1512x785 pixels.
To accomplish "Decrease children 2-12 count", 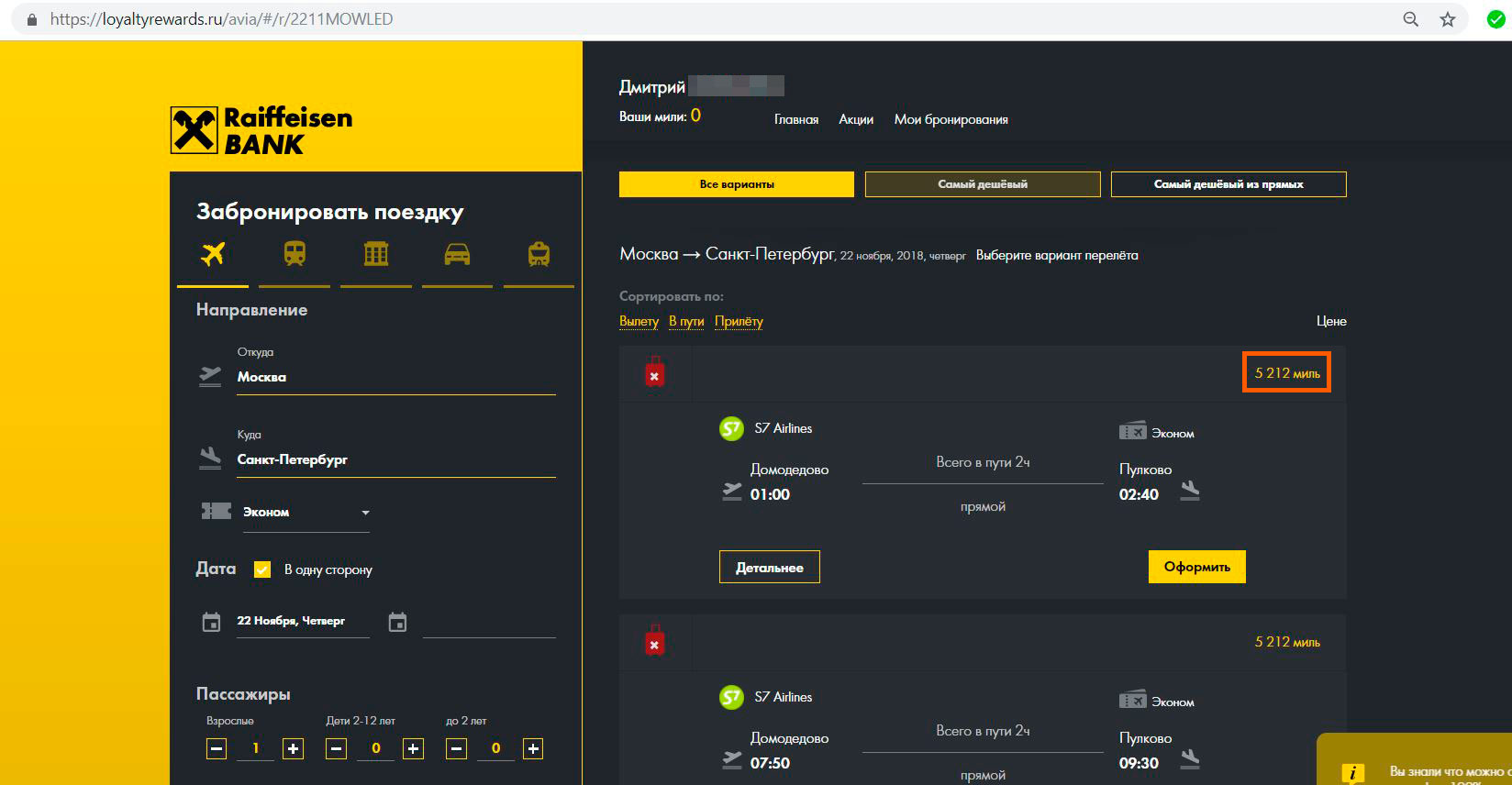I will click(337, 749).
